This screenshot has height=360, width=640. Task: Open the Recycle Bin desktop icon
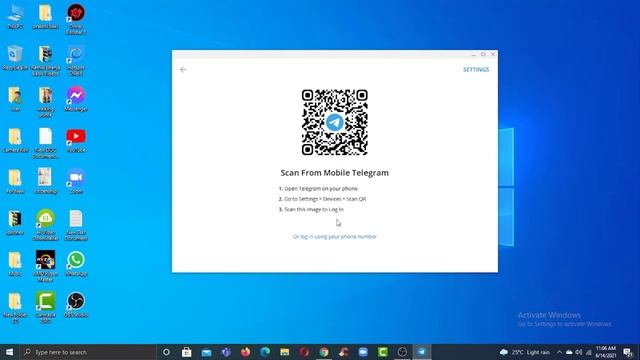pos(15,58)
